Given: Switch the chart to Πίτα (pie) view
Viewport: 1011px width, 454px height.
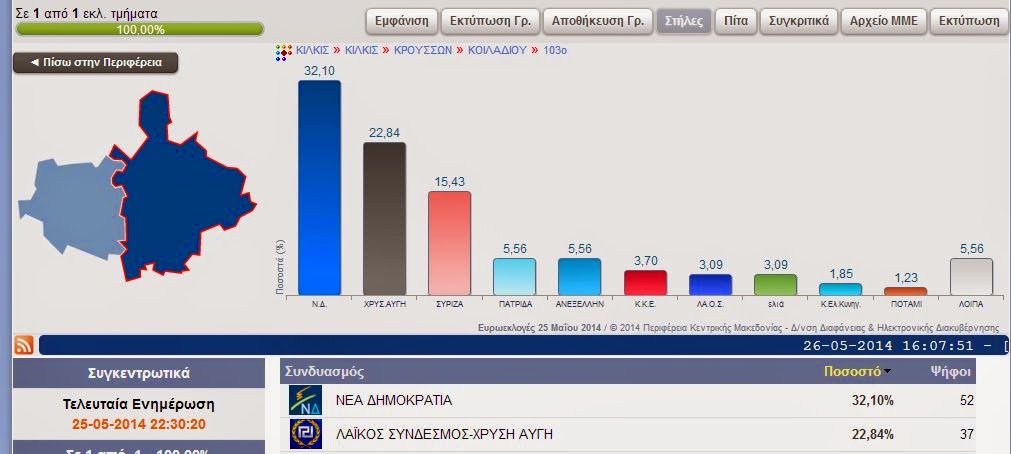Looking at the screenshot, I should pyautogui.click(x=735, y=21).
